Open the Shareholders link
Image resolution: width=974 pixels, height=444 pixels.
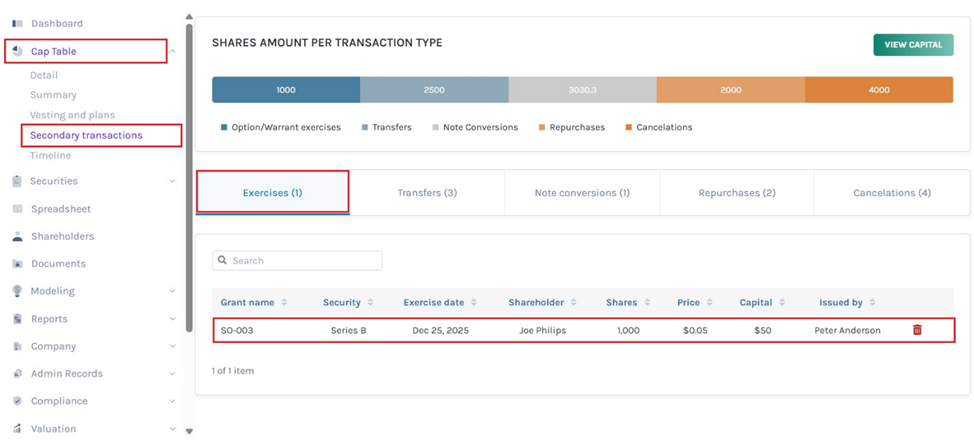[63, 236]
